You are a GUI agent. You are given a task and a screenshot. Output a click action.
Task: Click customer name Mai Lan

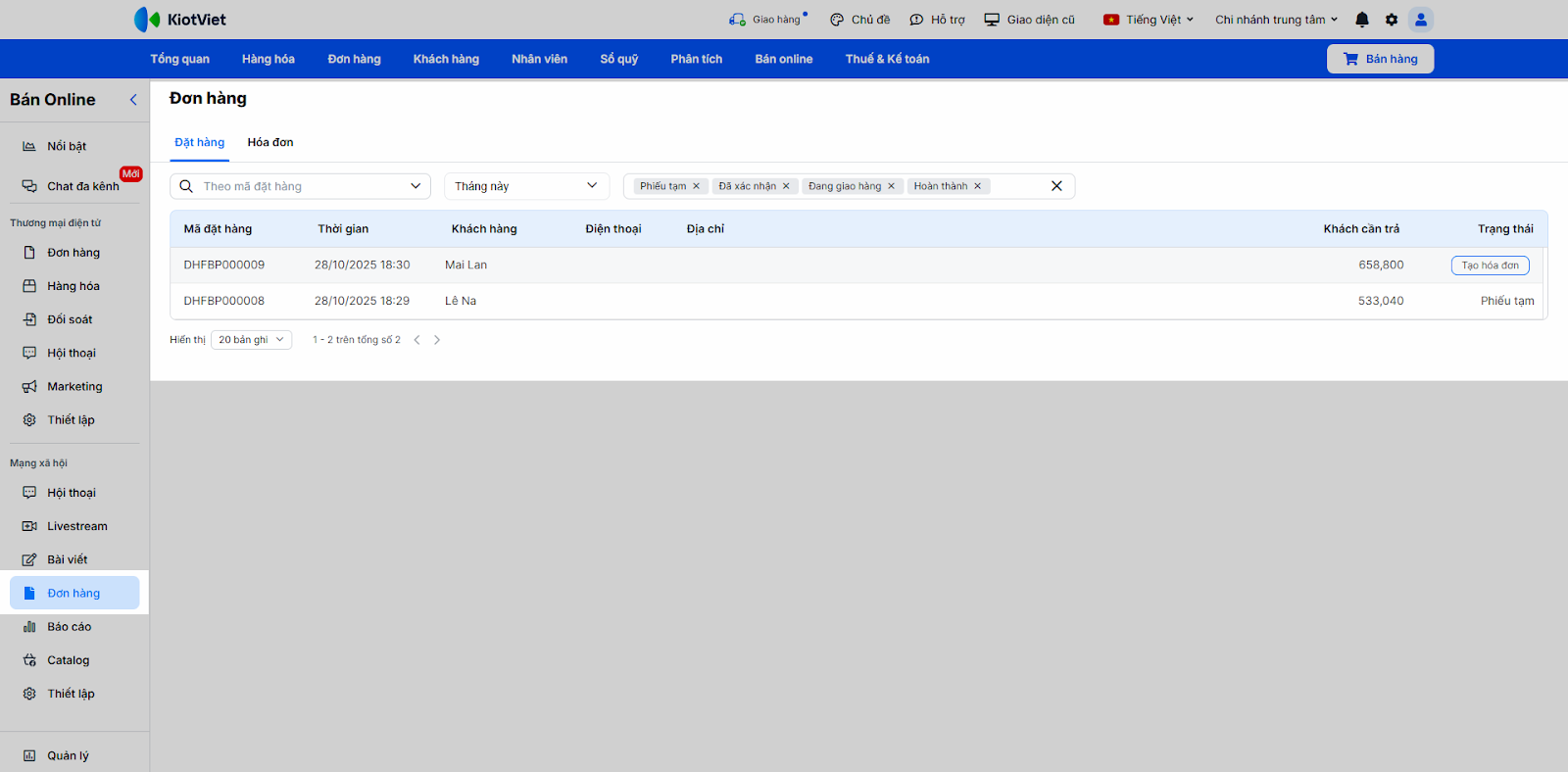pos(465,265)
